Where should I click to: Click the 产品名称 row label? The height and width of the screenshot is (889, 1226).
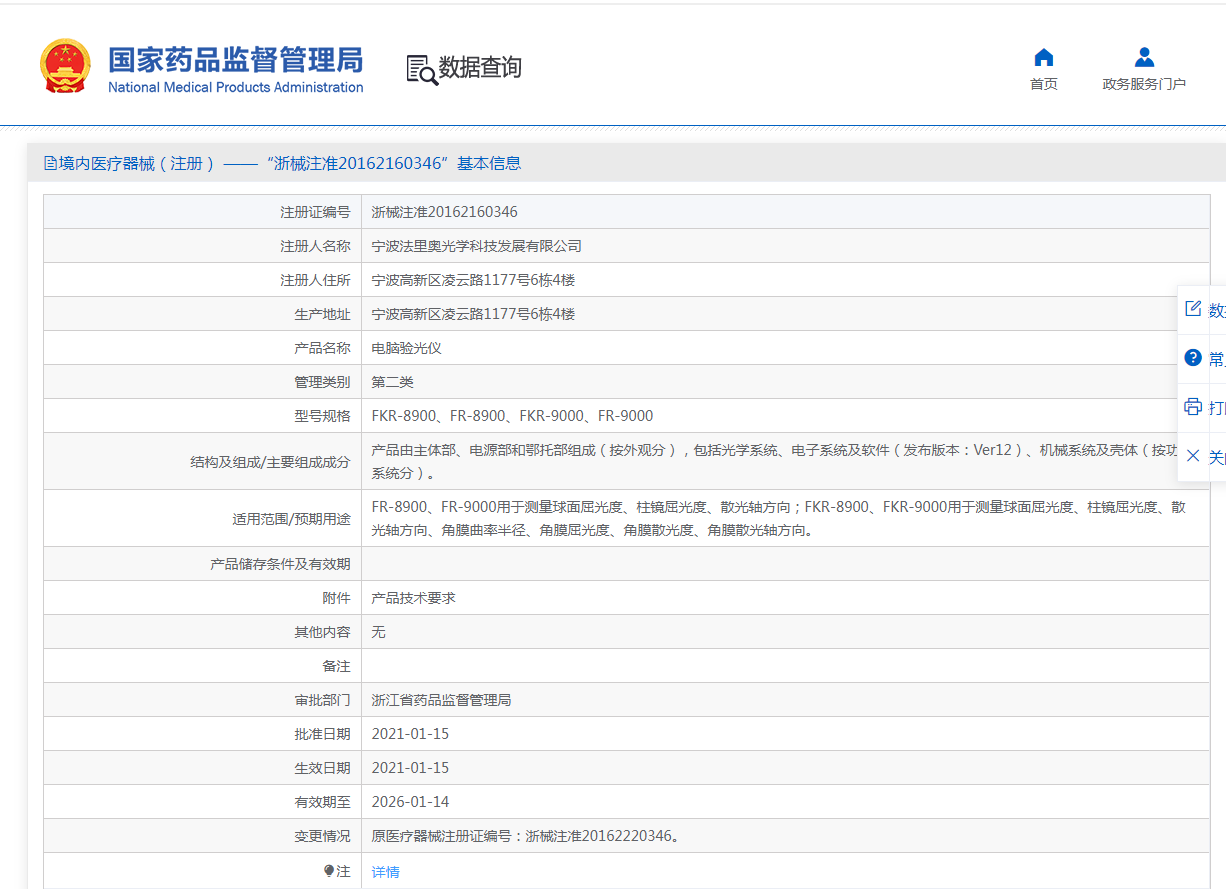[322, 348]
